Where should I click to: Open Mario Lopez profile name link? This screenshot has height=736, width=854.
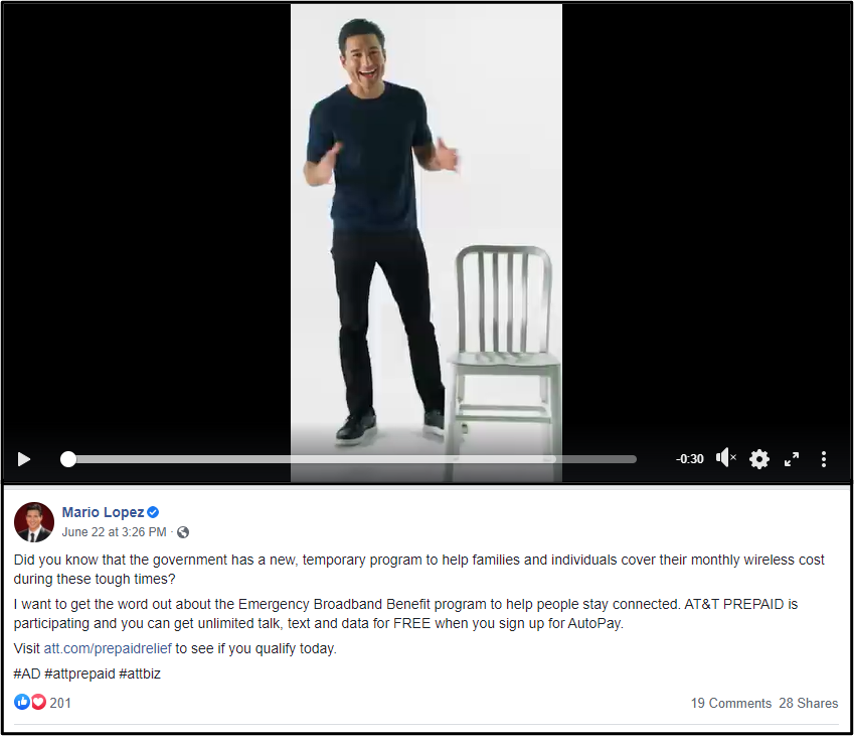coord(103,512)
